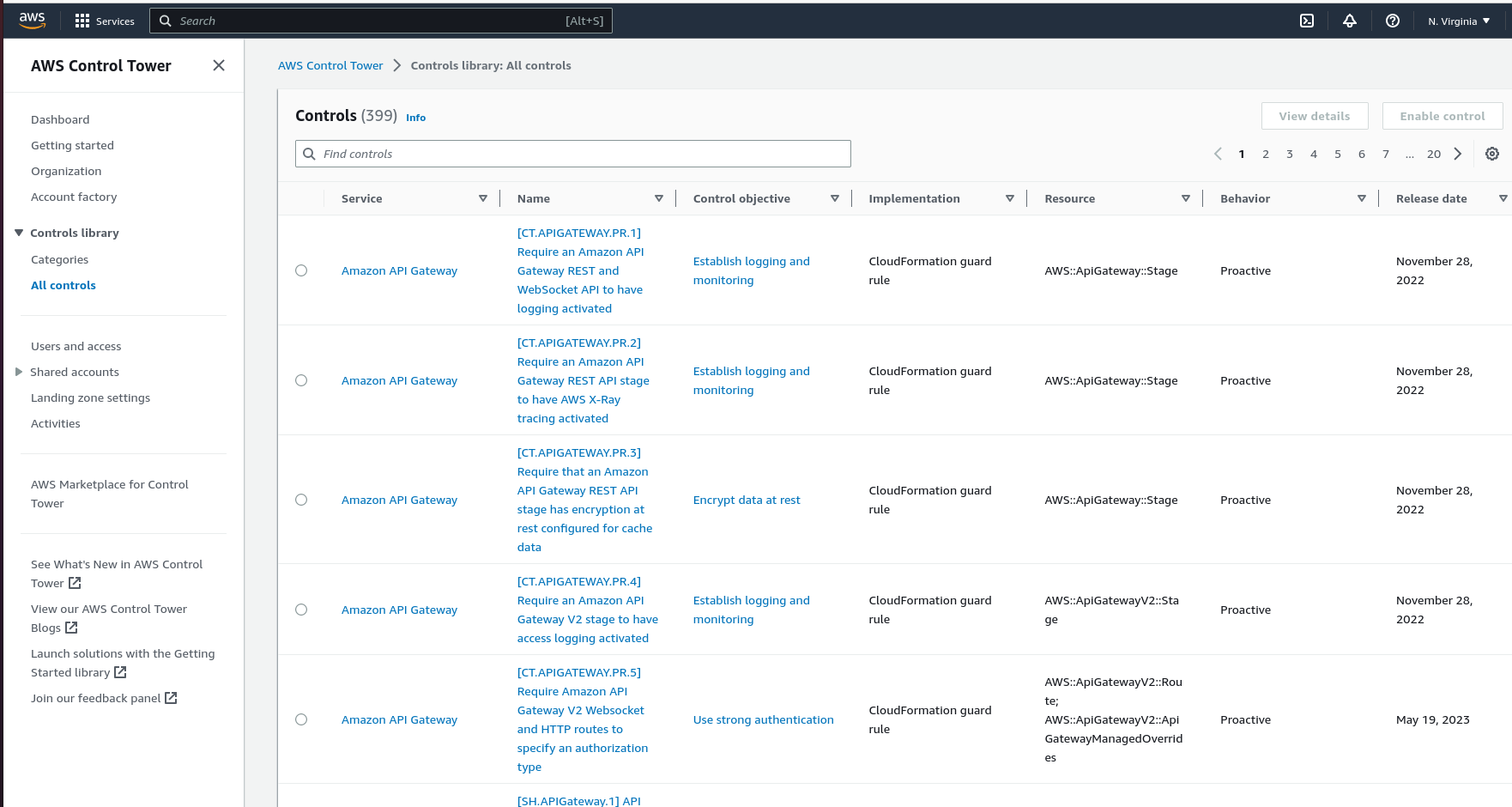Open the Encrypt data at rest objective

pyautogui.click(x=747, y=500)
